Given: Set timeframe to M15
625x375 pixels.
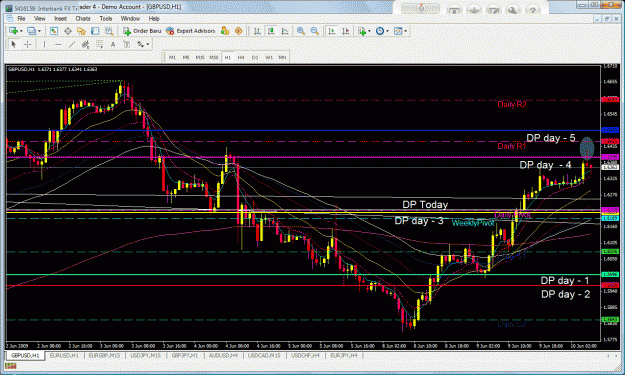Looking at the screenshot, I should tap(200, 57).
